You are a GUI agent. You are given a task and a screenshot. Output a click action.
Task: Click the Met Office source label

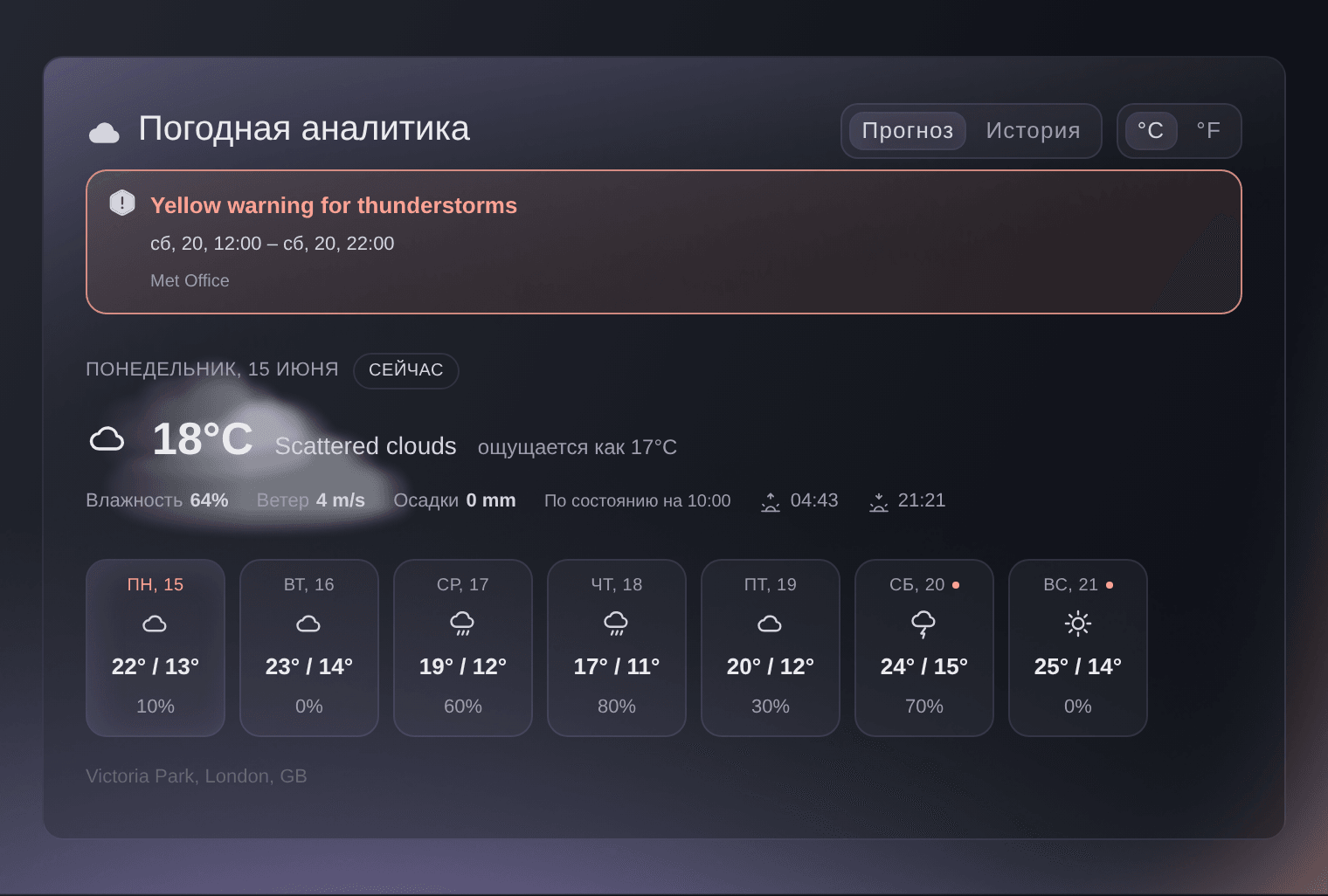(190, 281)
